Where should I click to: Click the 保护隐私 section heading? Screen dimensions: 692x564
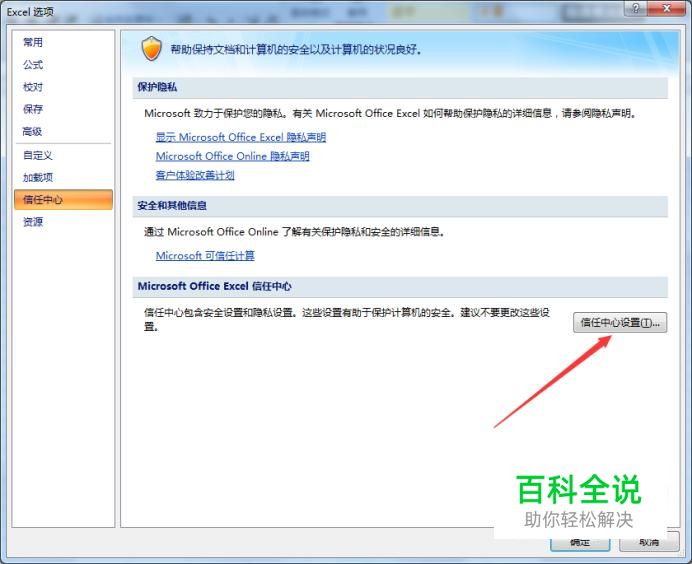point(157,87)
